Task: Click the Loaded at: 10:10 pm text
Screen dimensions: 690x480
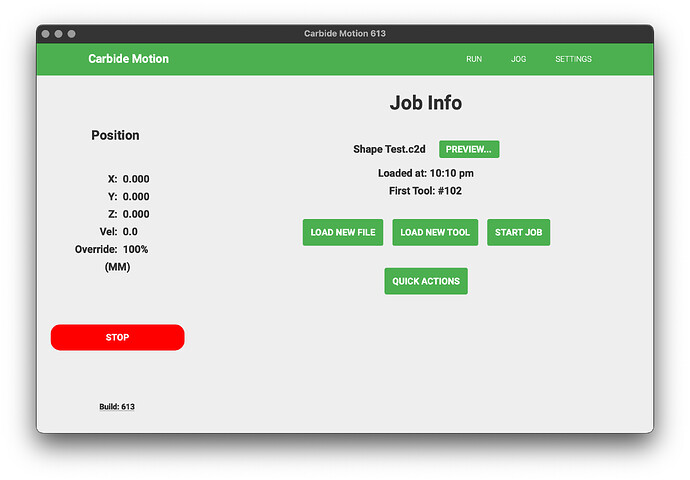Action: pos(426,173)
